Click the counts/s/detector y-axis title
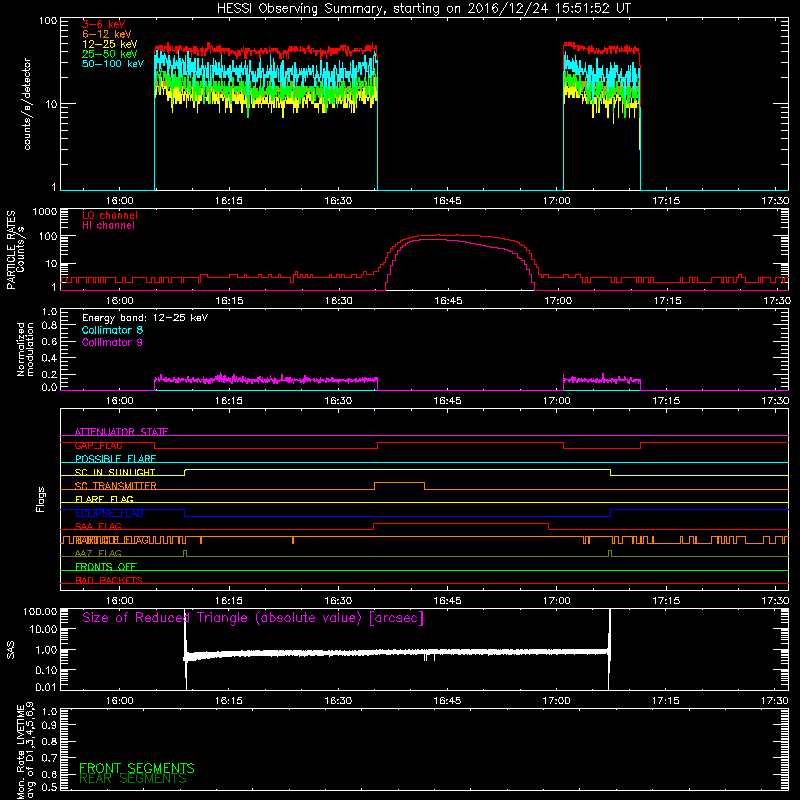 click(x=27, y=104)
